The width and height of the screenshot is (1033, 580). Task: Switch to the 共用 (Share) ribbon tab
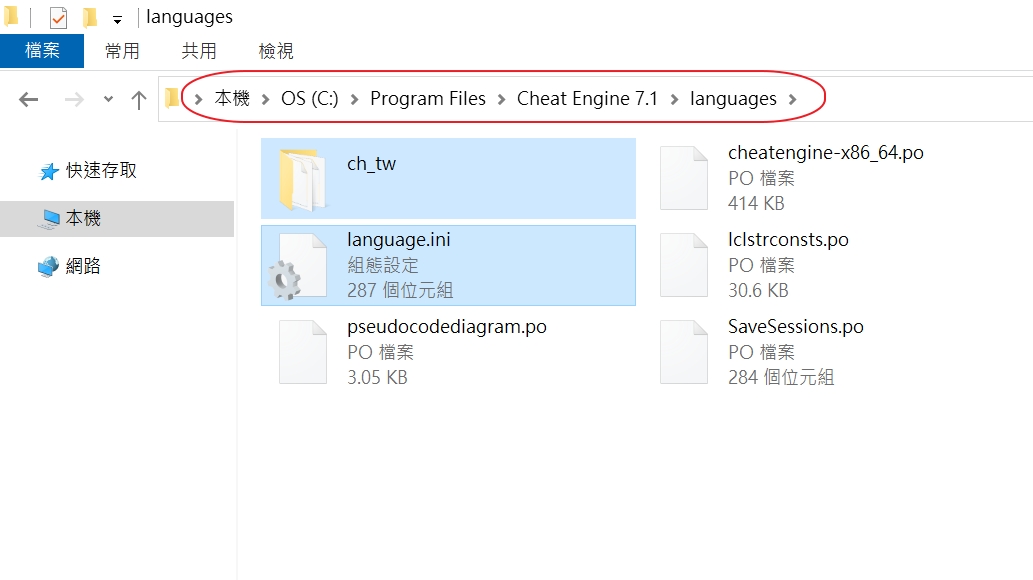[199, 51]
